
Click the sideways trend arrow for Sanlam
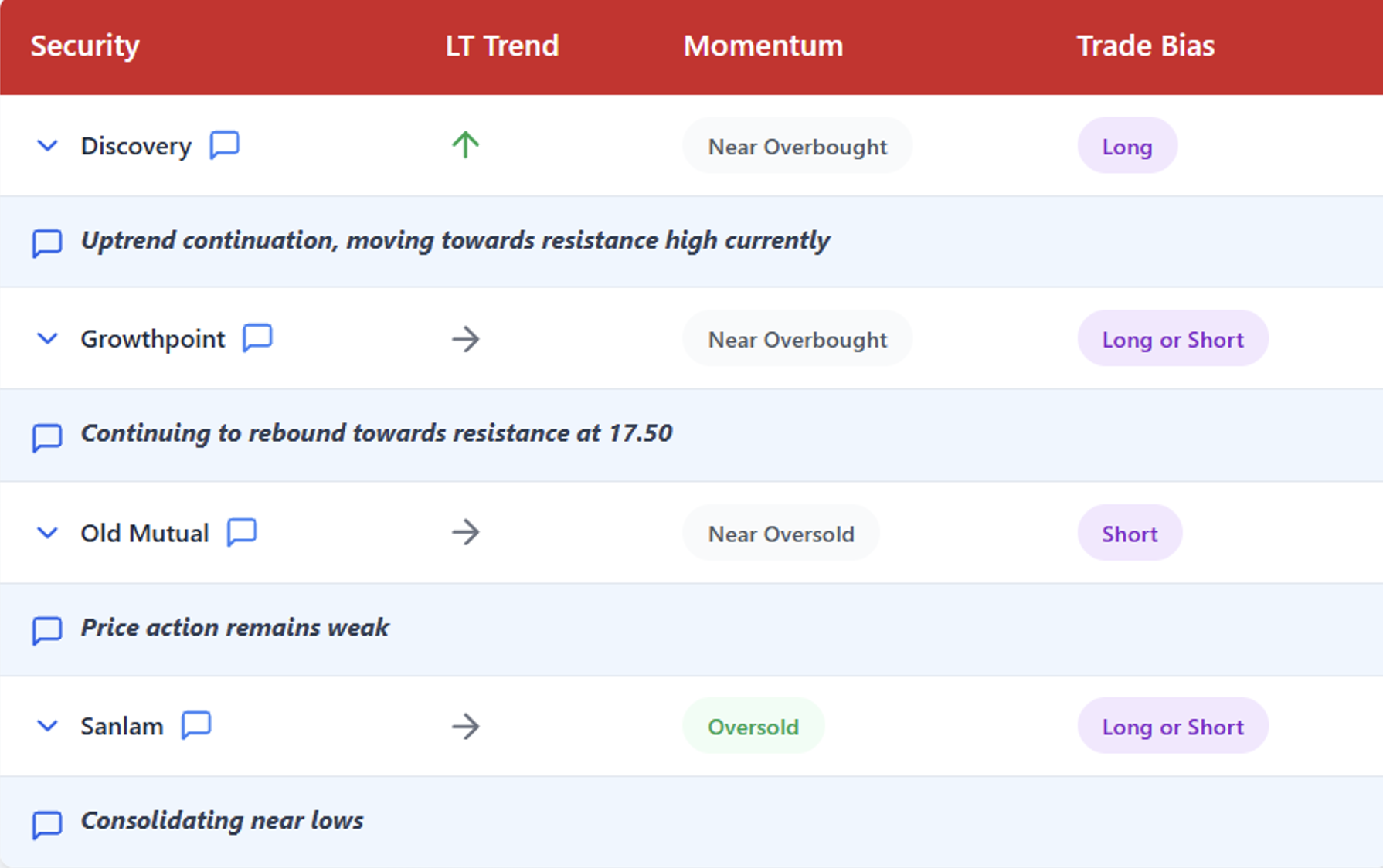(465, 726)
